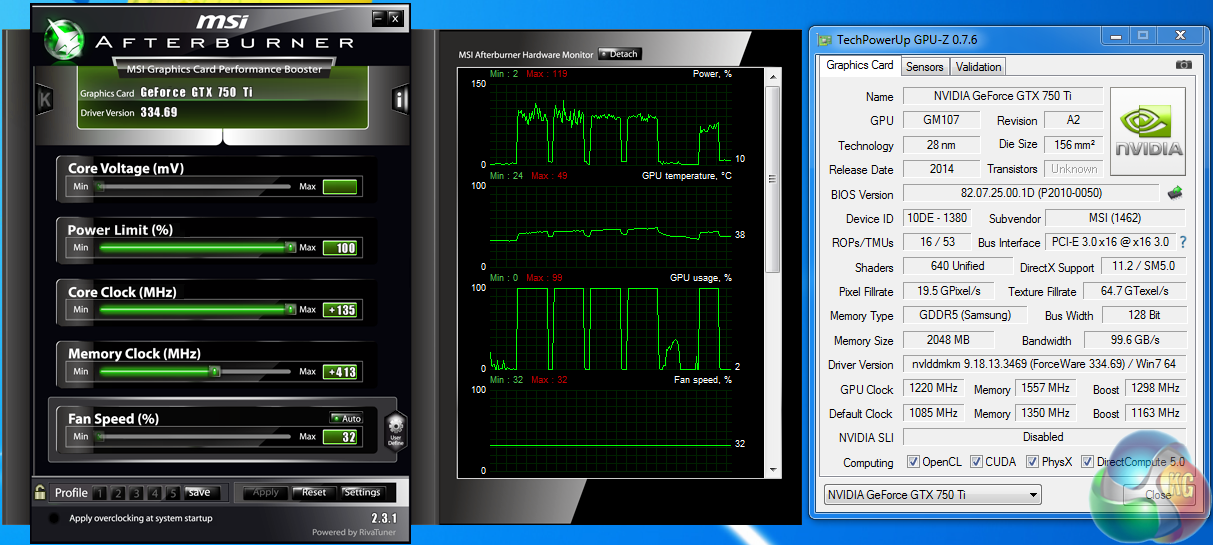Click the Fan speed % graph

click(610, 429)
